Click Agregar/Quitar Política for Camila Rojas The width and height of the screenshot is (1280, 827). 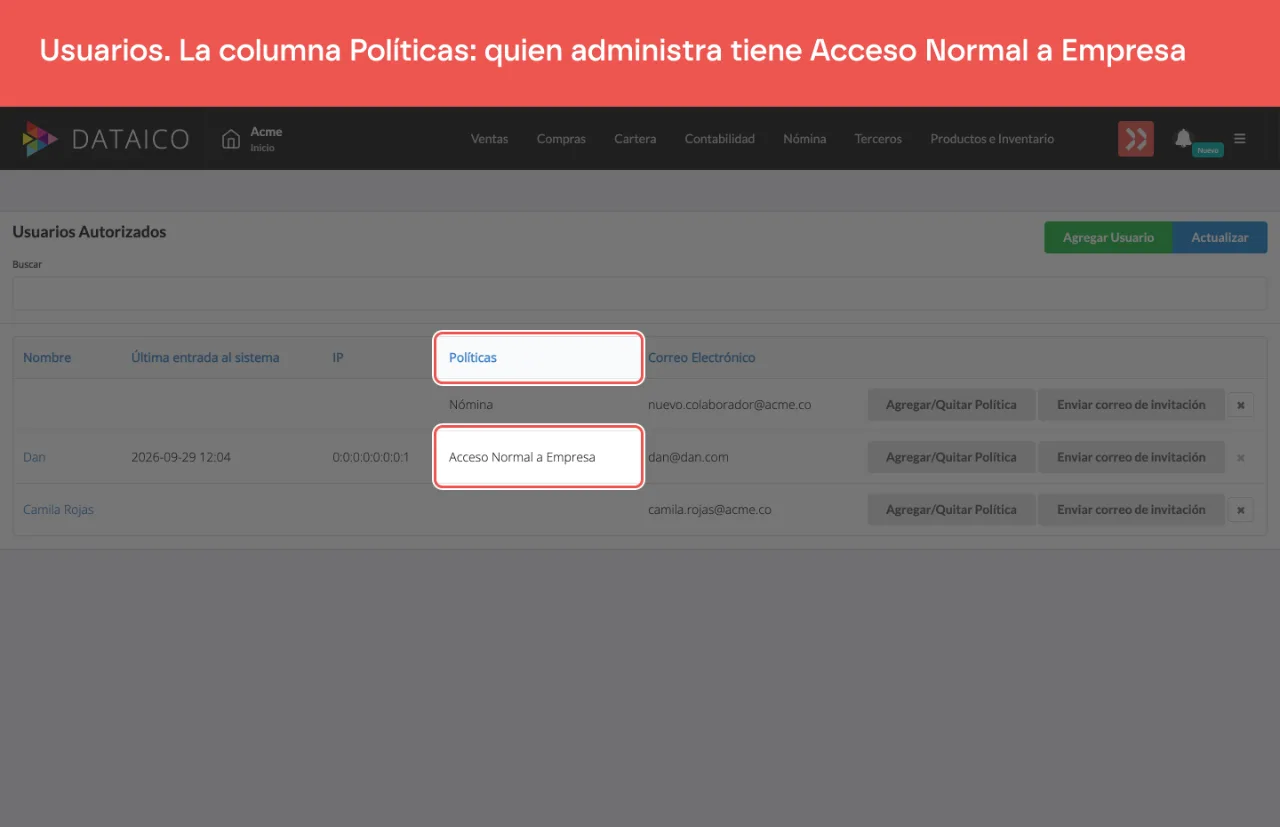pos(951,509)
